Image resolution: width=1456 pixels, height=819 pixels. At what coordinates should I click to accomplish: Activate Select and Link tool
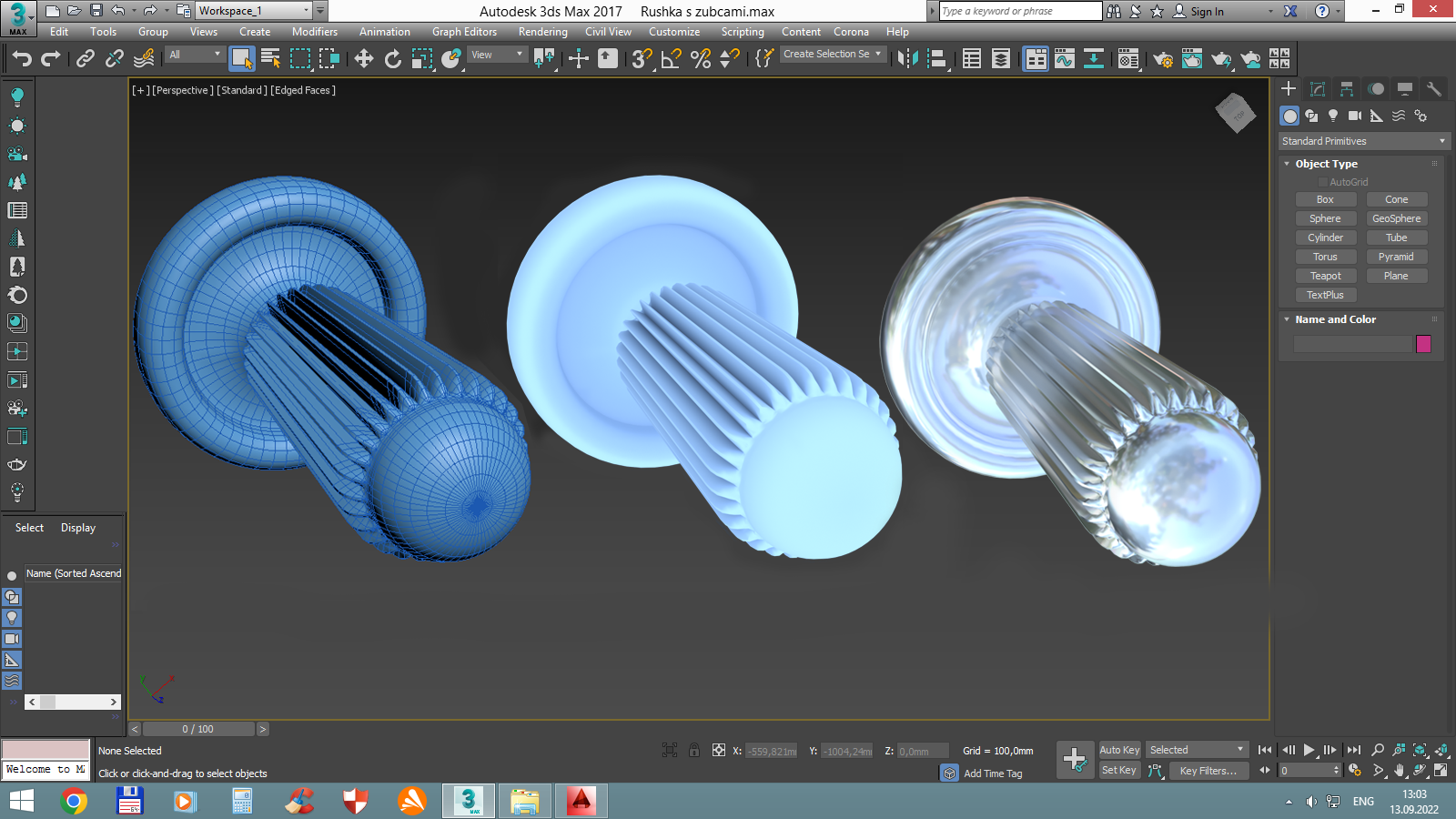coord(86,59)
